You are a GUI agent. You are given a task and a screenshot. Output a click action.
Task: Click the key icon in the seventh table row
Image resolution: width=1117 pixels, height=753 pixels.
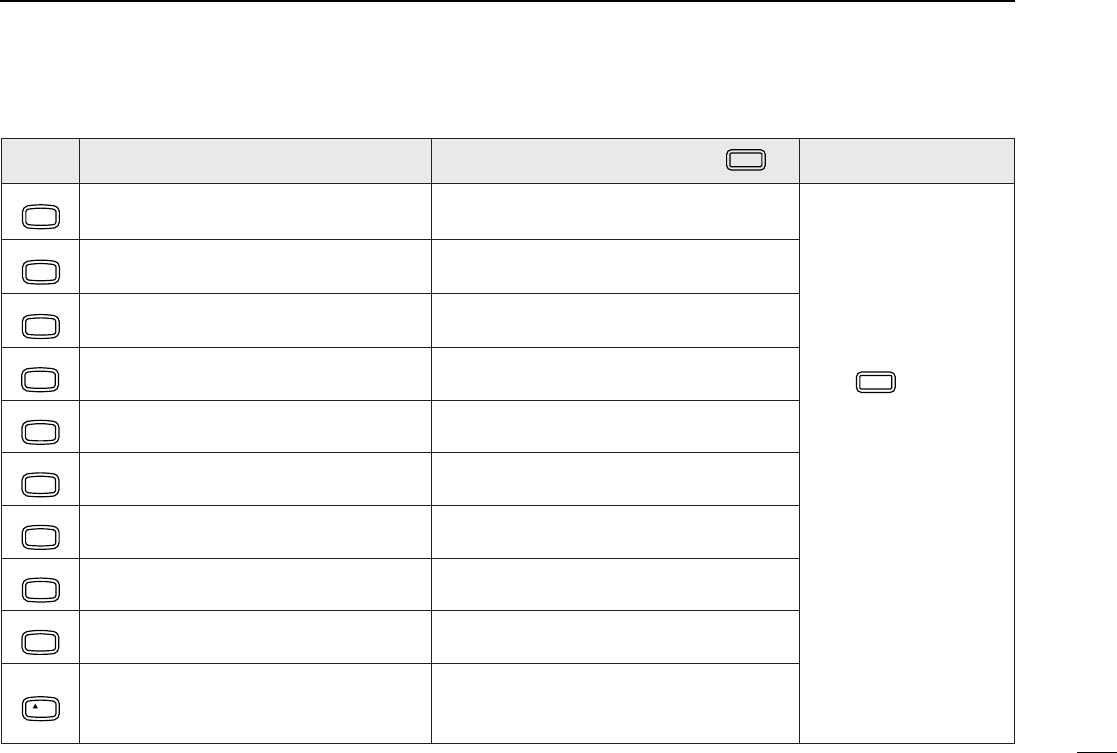tap(41, 537)
